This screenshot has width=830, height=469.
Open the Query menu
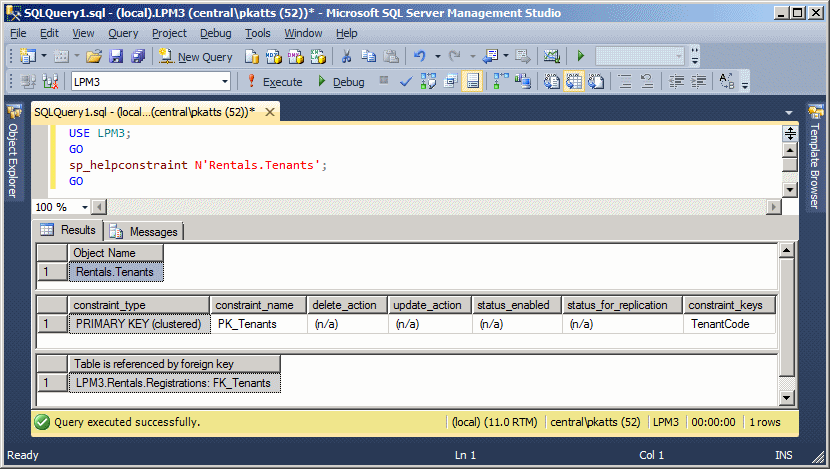click(123, 33)
